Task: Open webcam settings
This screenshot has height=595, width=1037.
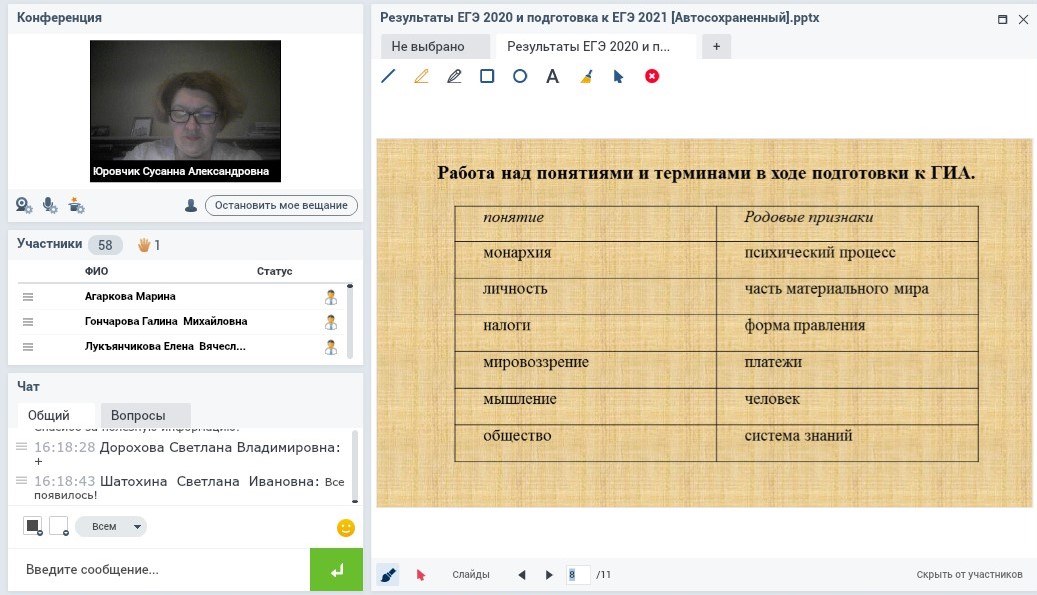Action: click(x=24, y=206)
